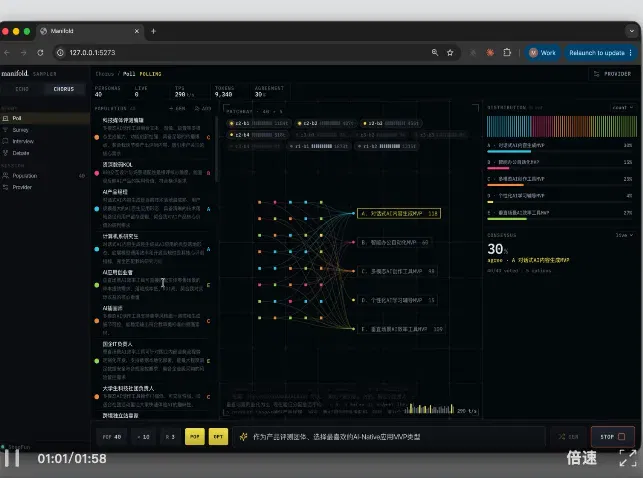Click the option E green distribution bar
This screenshot has width=643, height=478.
(506, 219)
